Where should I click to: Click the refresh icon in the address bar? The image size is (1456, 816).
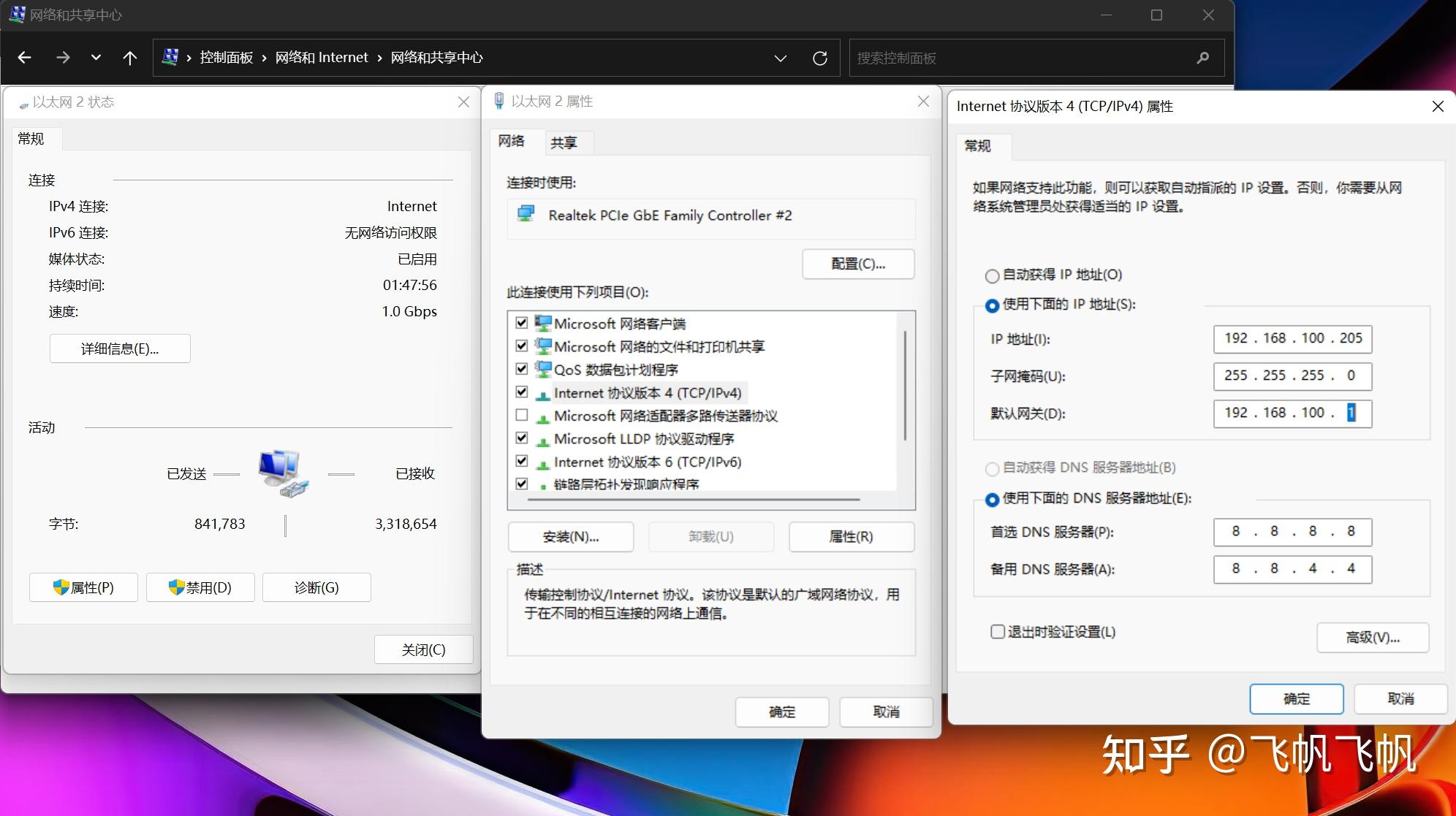820,58
